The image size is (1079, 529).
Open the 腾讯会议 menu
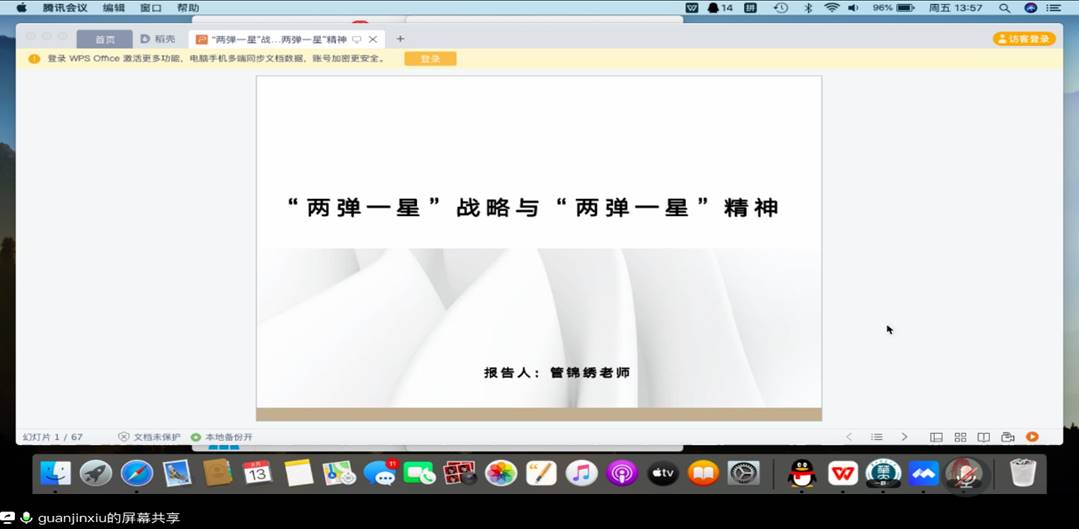(65, 8)
